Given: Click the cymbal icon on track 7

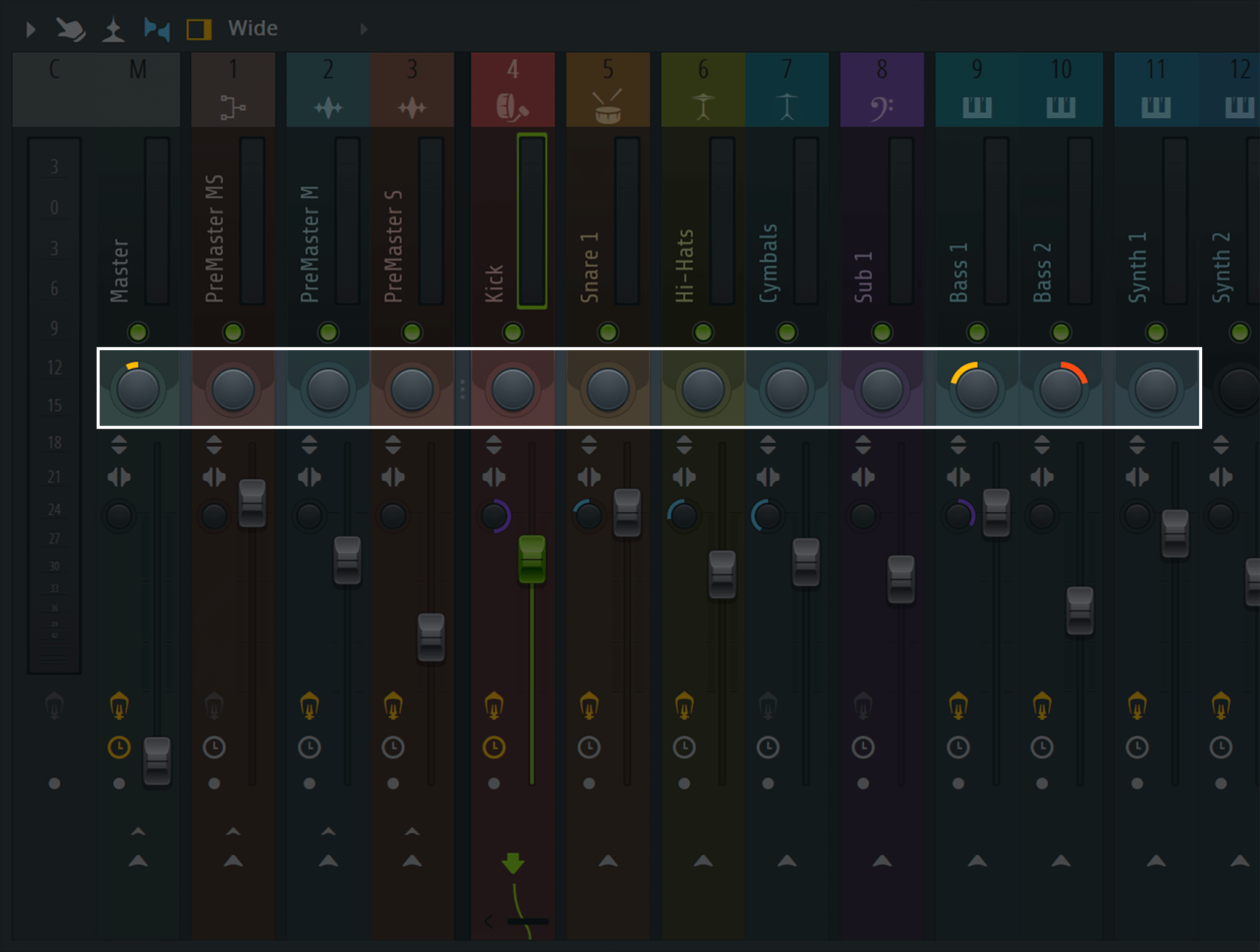Looking at the screenshot, I should [x=786, y=106].
